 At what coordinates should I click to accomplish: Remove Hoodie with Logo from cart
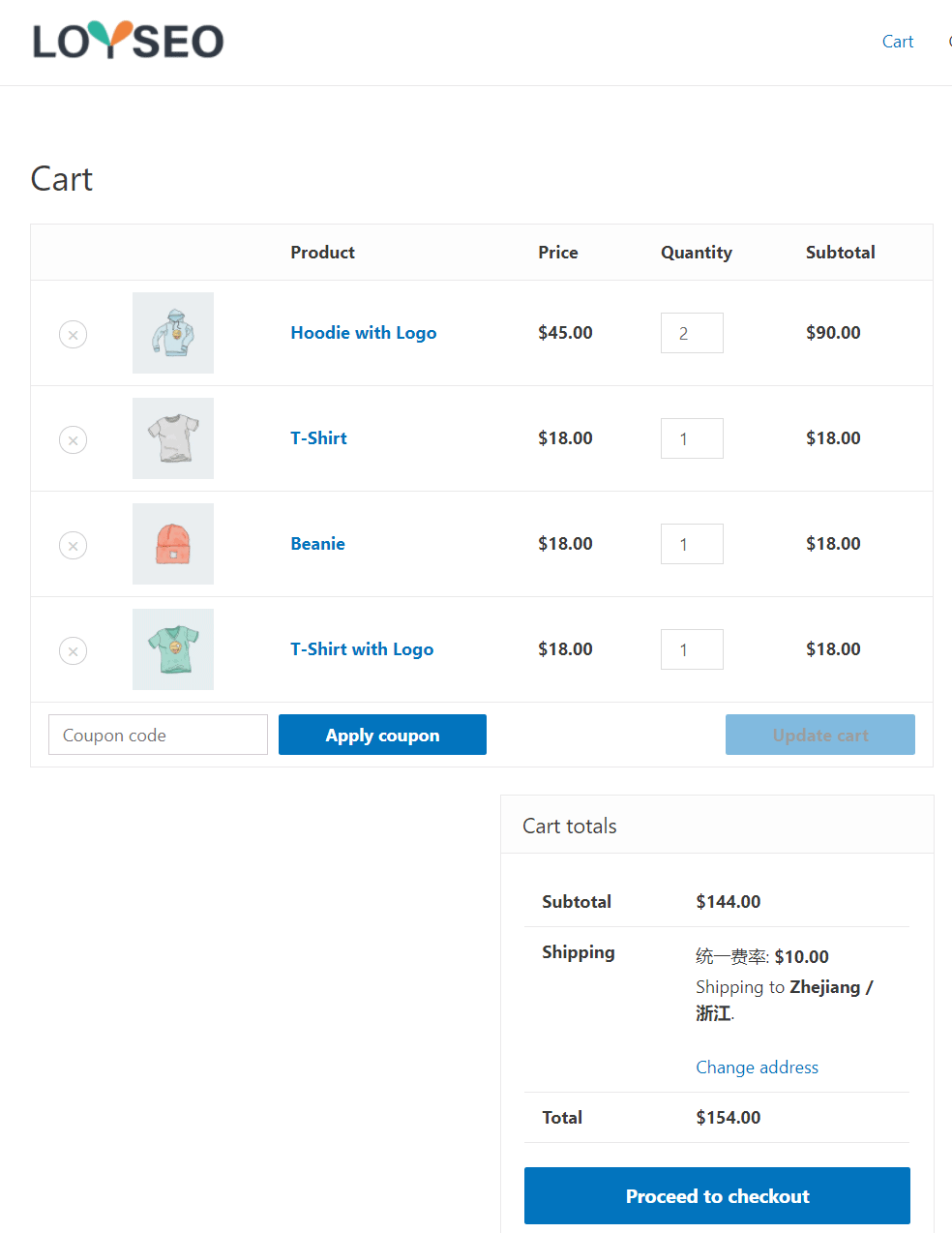pyautogui.click(x=74, y=334)
